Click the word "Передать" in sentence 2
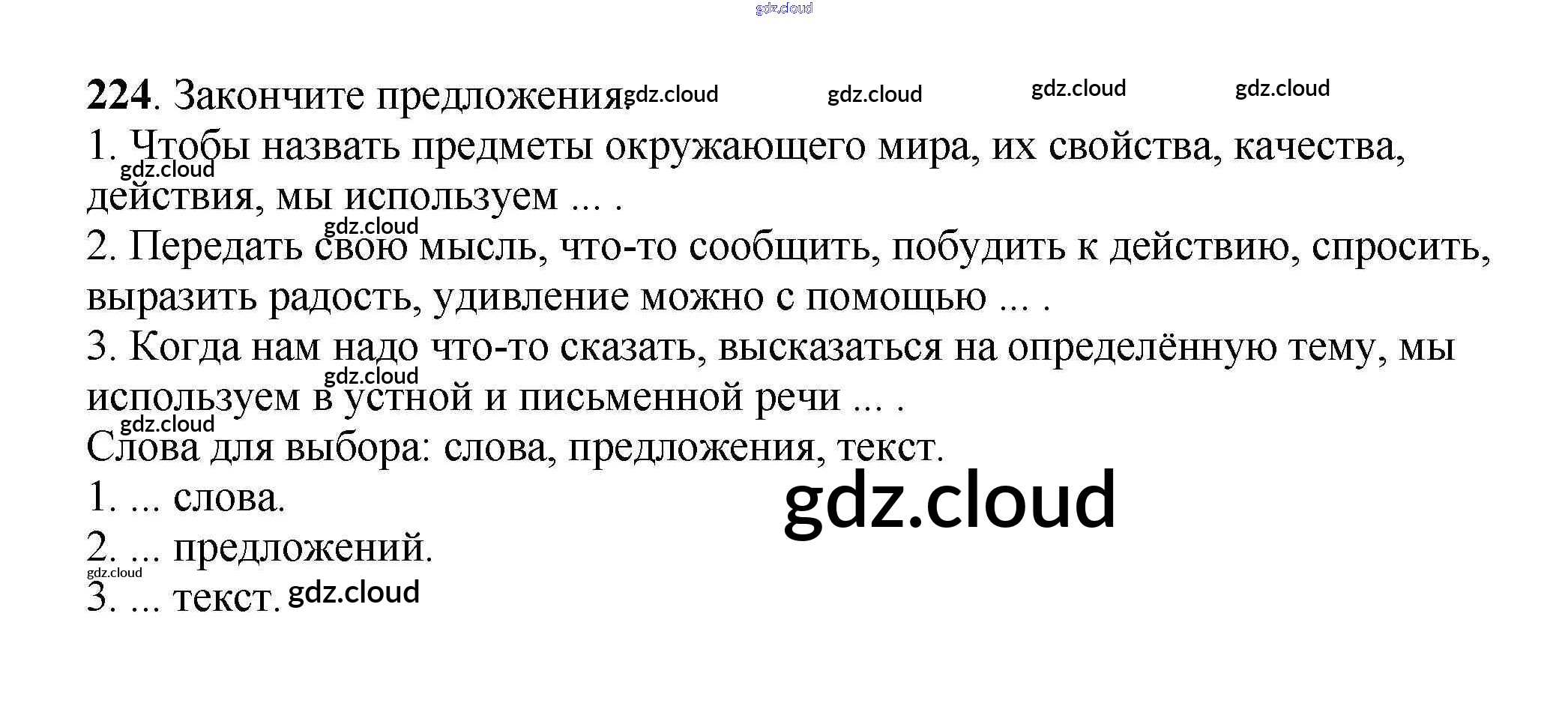The height and width of the screenshot is (712, 1568). pyautogui.click(x=215, y=247)
